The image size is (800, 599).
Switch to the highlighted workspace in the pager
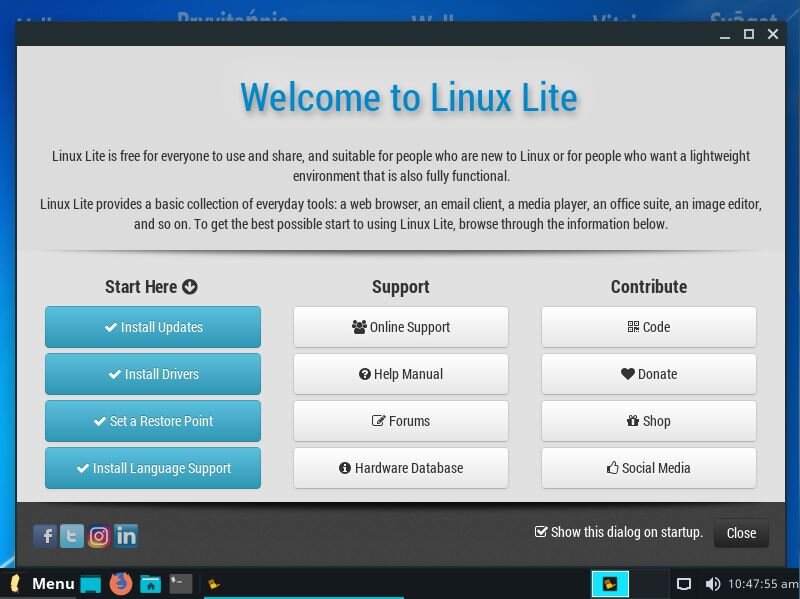610,584
